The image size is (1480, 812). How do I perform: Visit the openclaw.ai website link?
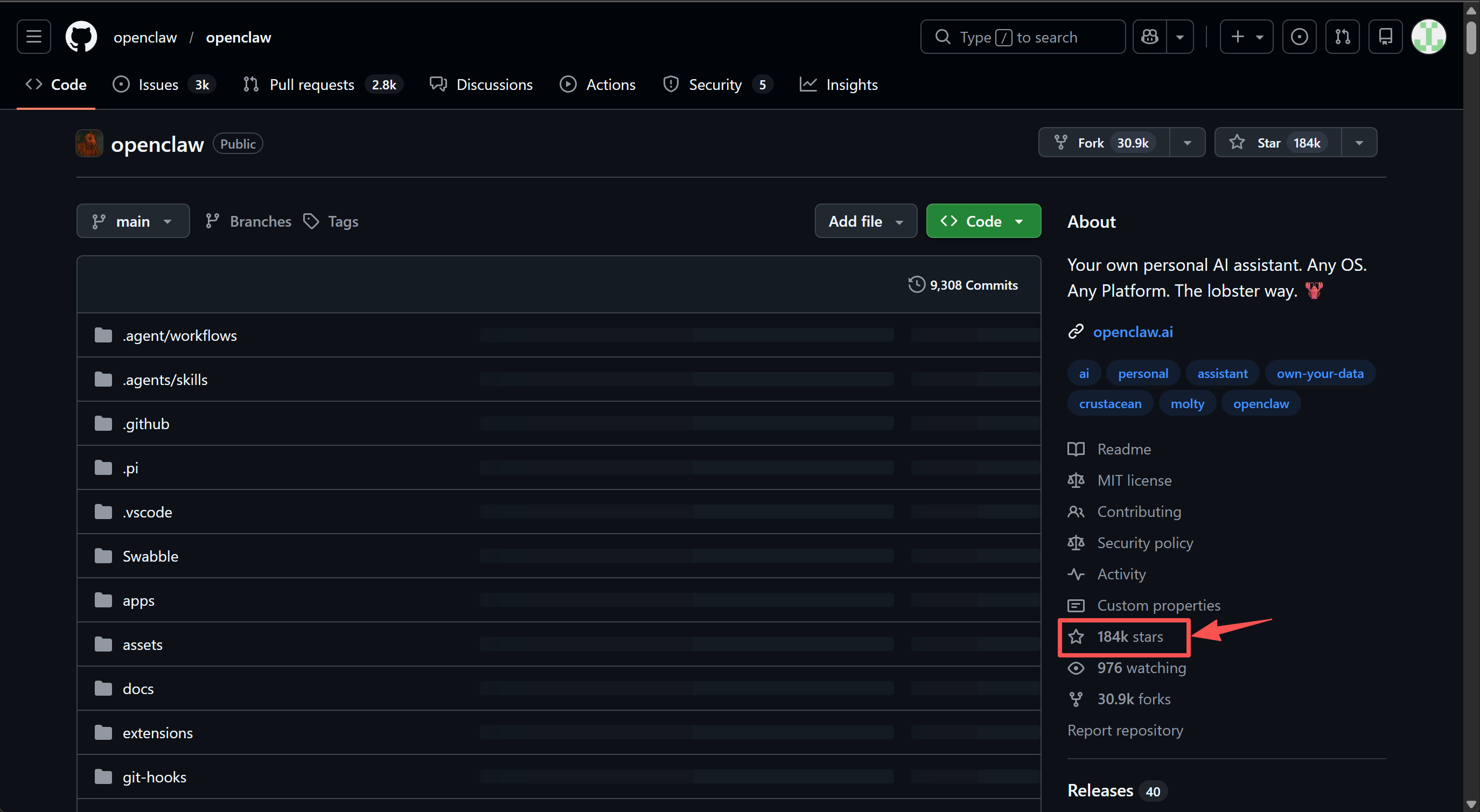[1133, 332]
